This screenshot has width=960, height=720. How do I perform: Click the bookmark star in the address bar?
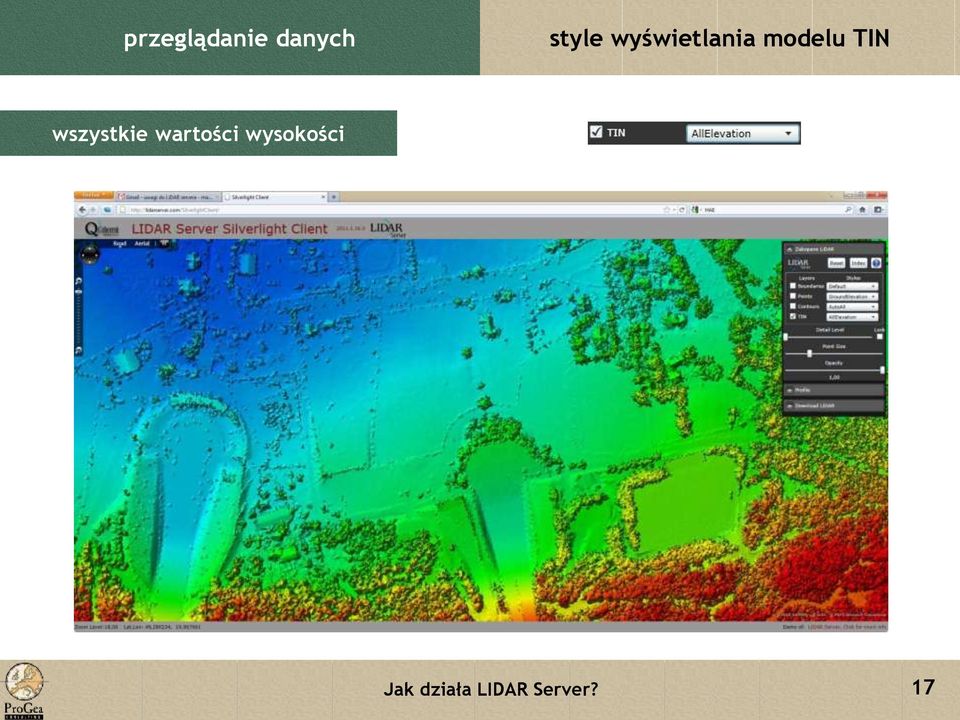[x=666, y=210]
